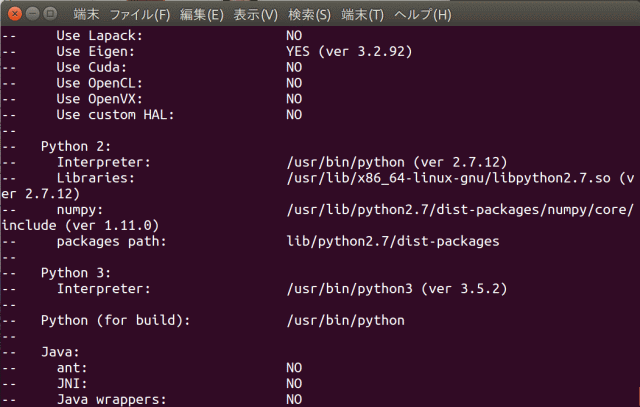Open the 編集(E) menu
The image size is (640, 407).
pos(202,15)
